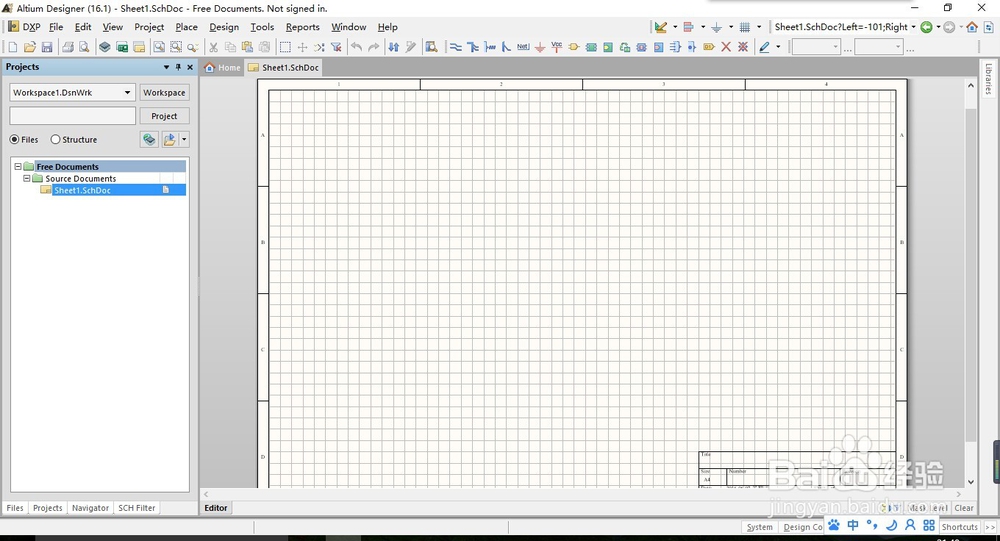Activate the cross probe tool
Viewport: 1000px width, 541px height.
[x=411, y=47]
